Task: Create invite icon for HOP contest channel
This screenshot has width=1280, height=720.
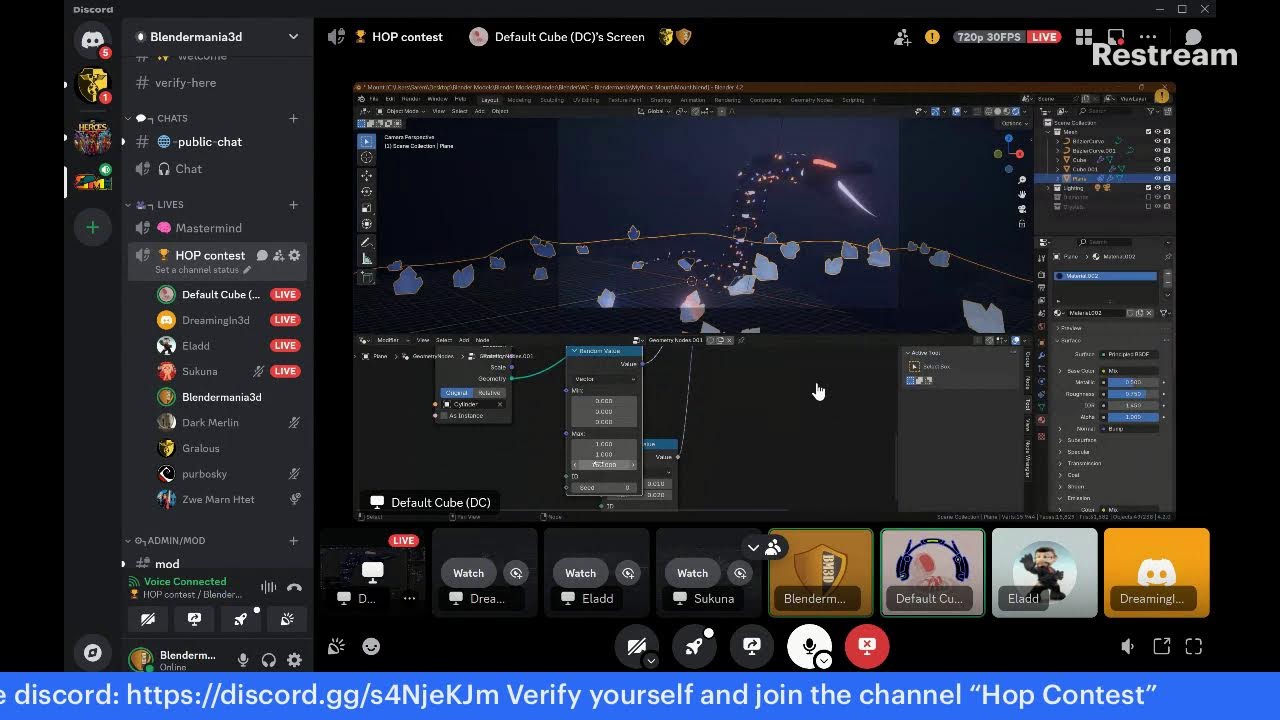Action: click(278, 255)
